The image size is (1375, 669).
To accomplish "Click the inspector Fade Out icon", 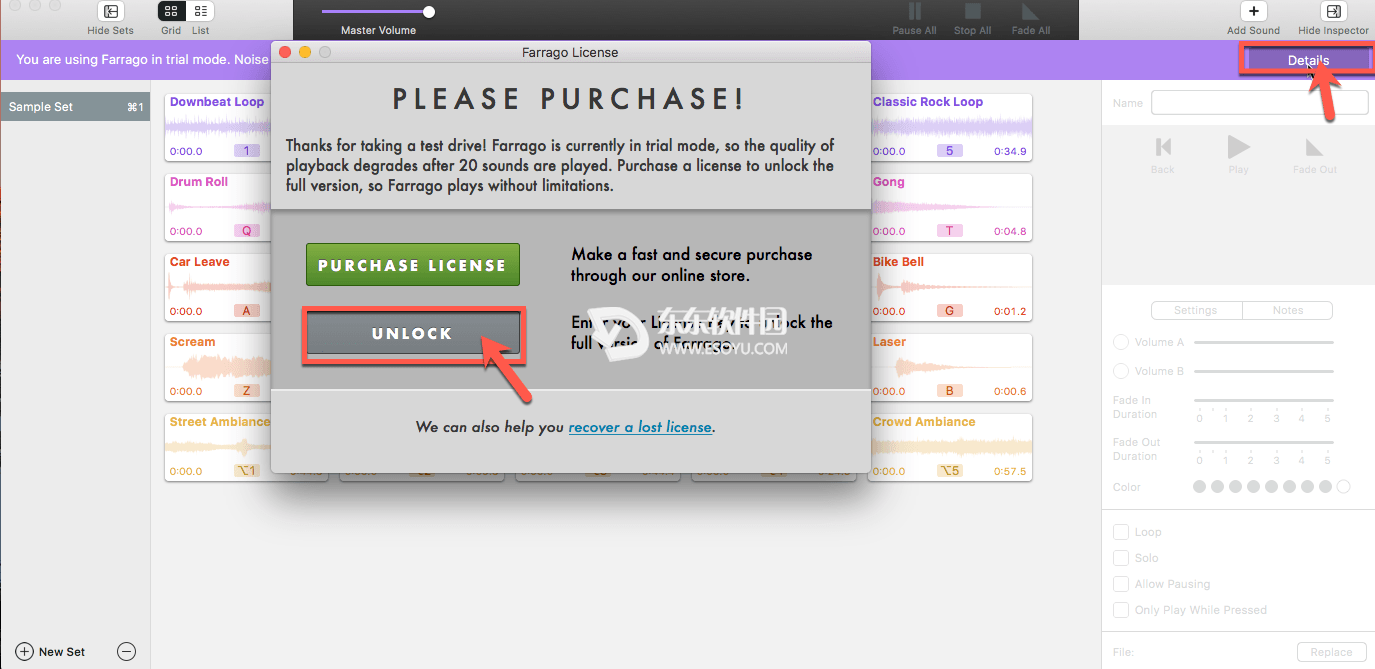I will (x=1314, y=147).
